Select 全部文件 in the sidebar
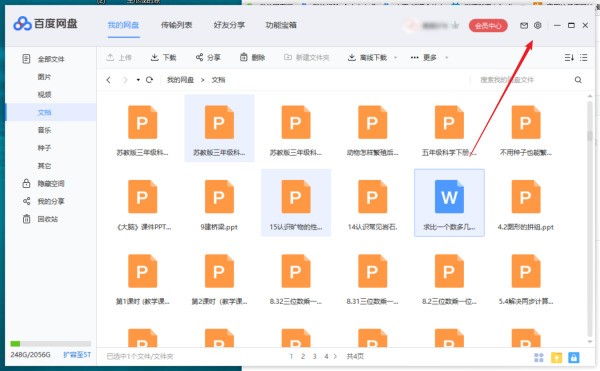600x371 pixels. pyautogui.click(x=51, y=59)
